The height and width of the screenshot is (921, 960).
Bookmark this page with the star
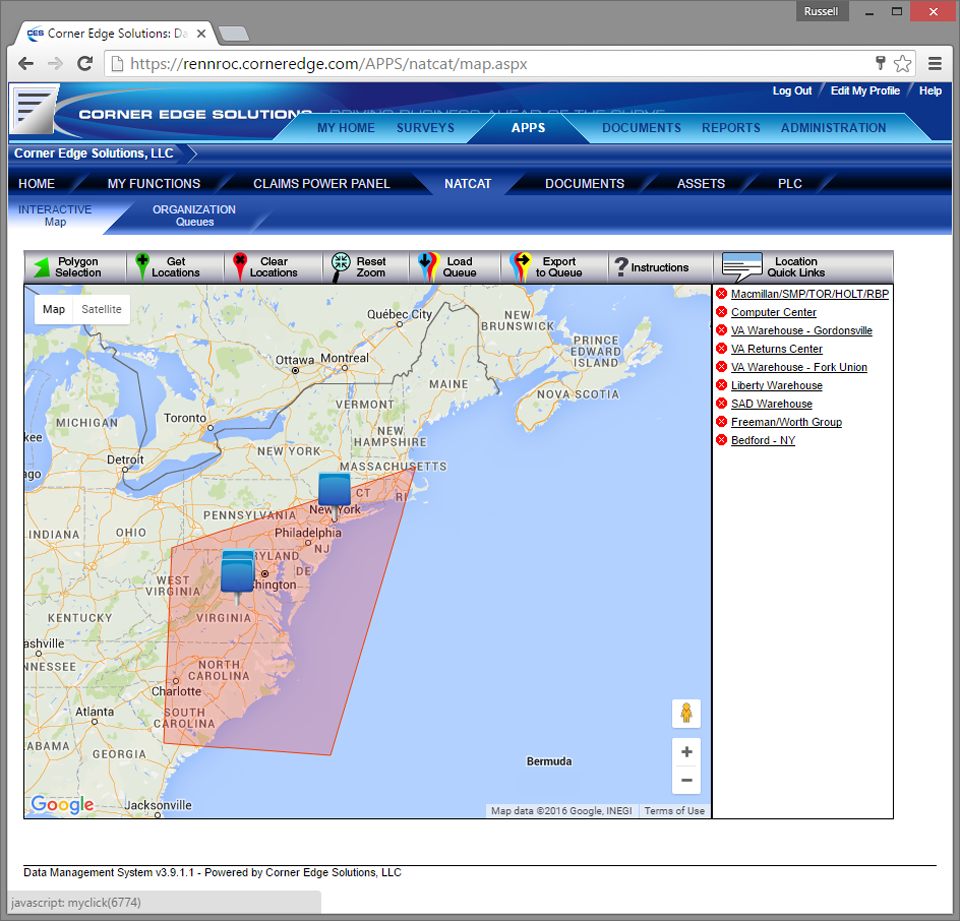tap(902, 63)
